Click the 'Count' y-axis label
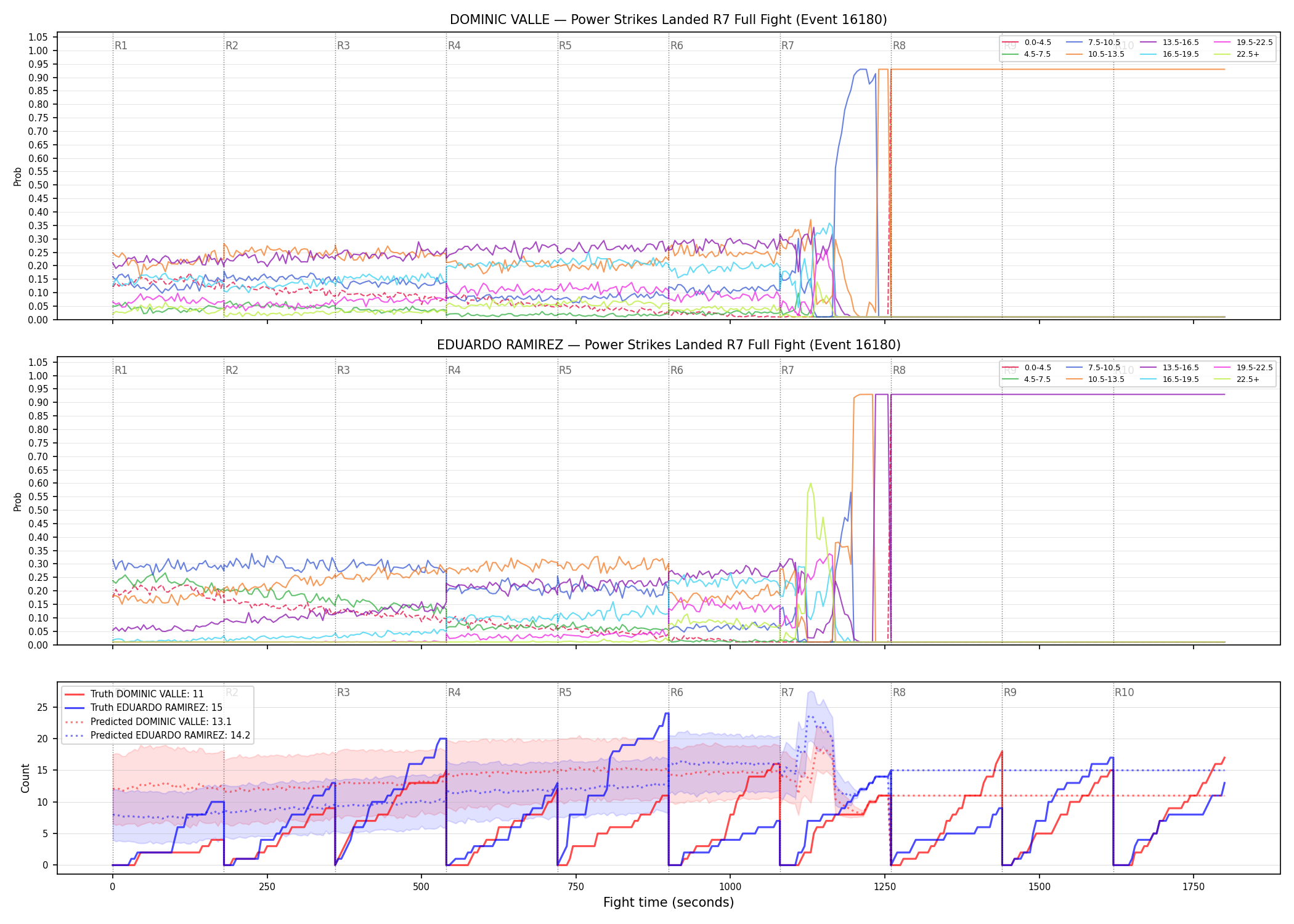 coord(25,778)
